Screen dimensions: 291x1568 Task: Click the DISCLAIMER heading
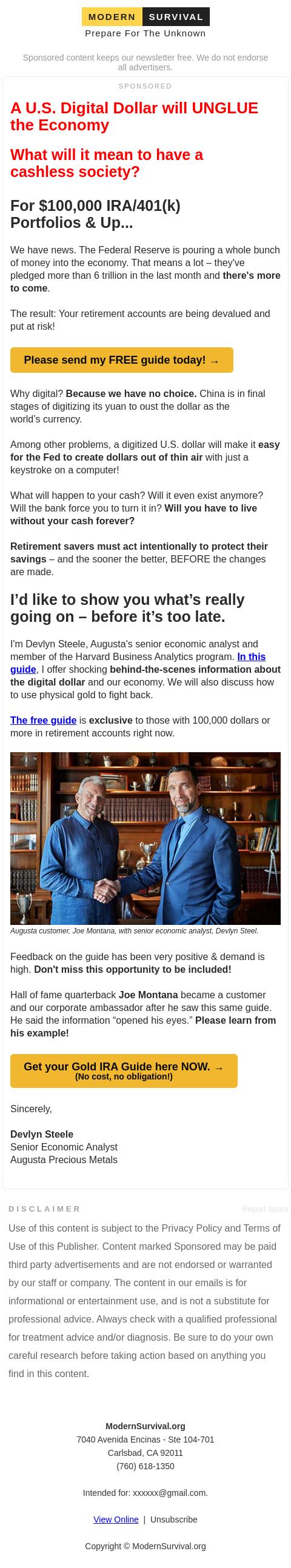click(44, 1209)
